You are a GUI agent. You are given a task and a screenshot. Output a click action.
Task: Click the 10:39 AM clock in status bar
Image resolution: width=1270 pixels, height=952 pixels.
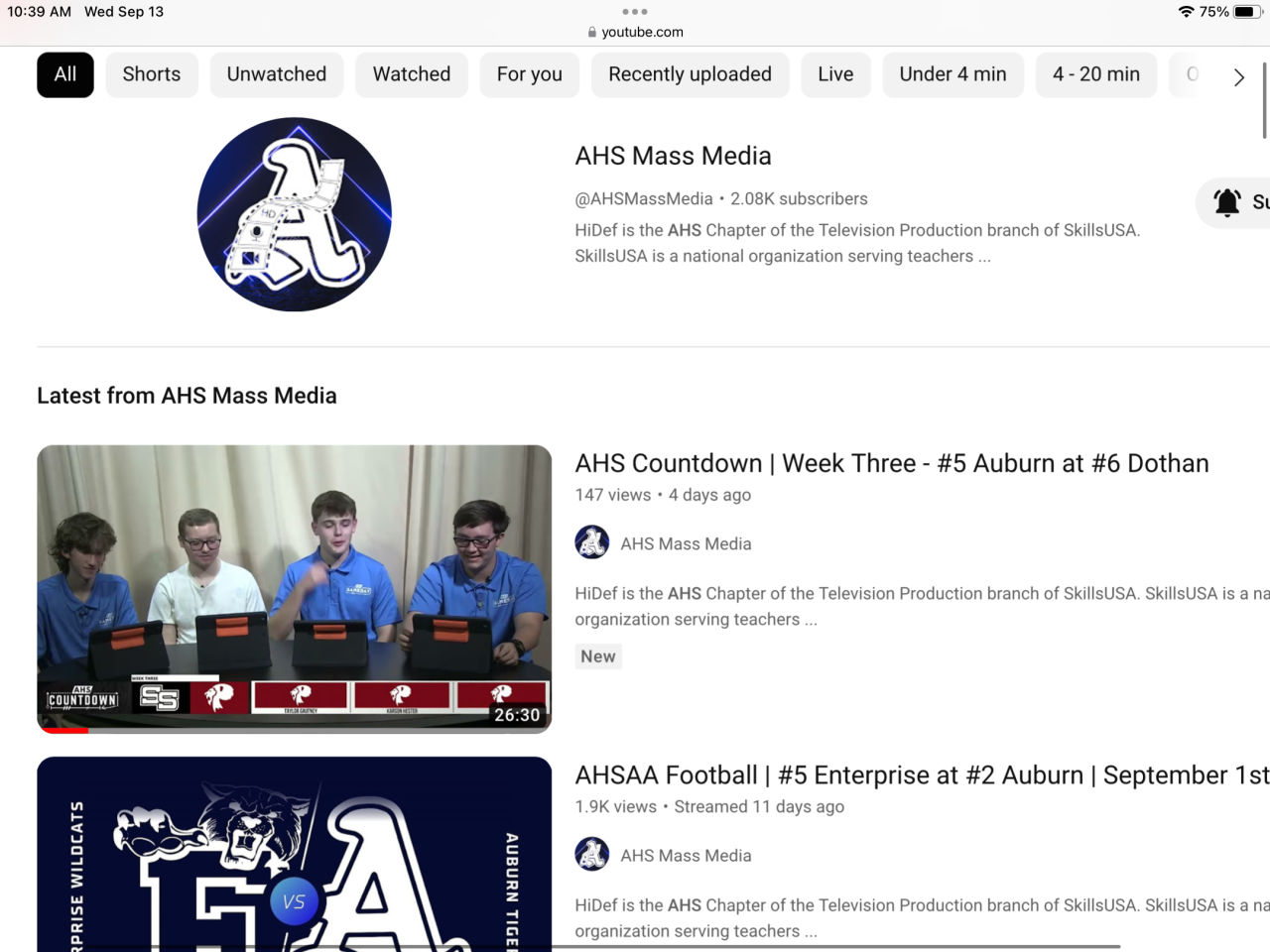click(40, 12)
